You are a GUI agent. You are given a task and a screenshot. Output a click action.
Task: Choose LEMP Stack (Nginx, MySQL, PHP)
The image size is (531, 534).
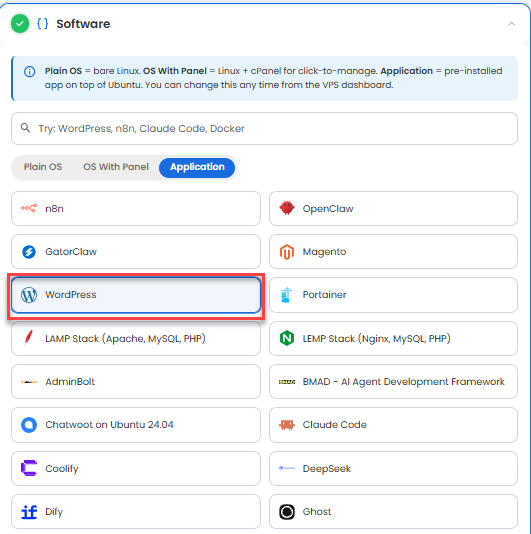pos(393,339)
